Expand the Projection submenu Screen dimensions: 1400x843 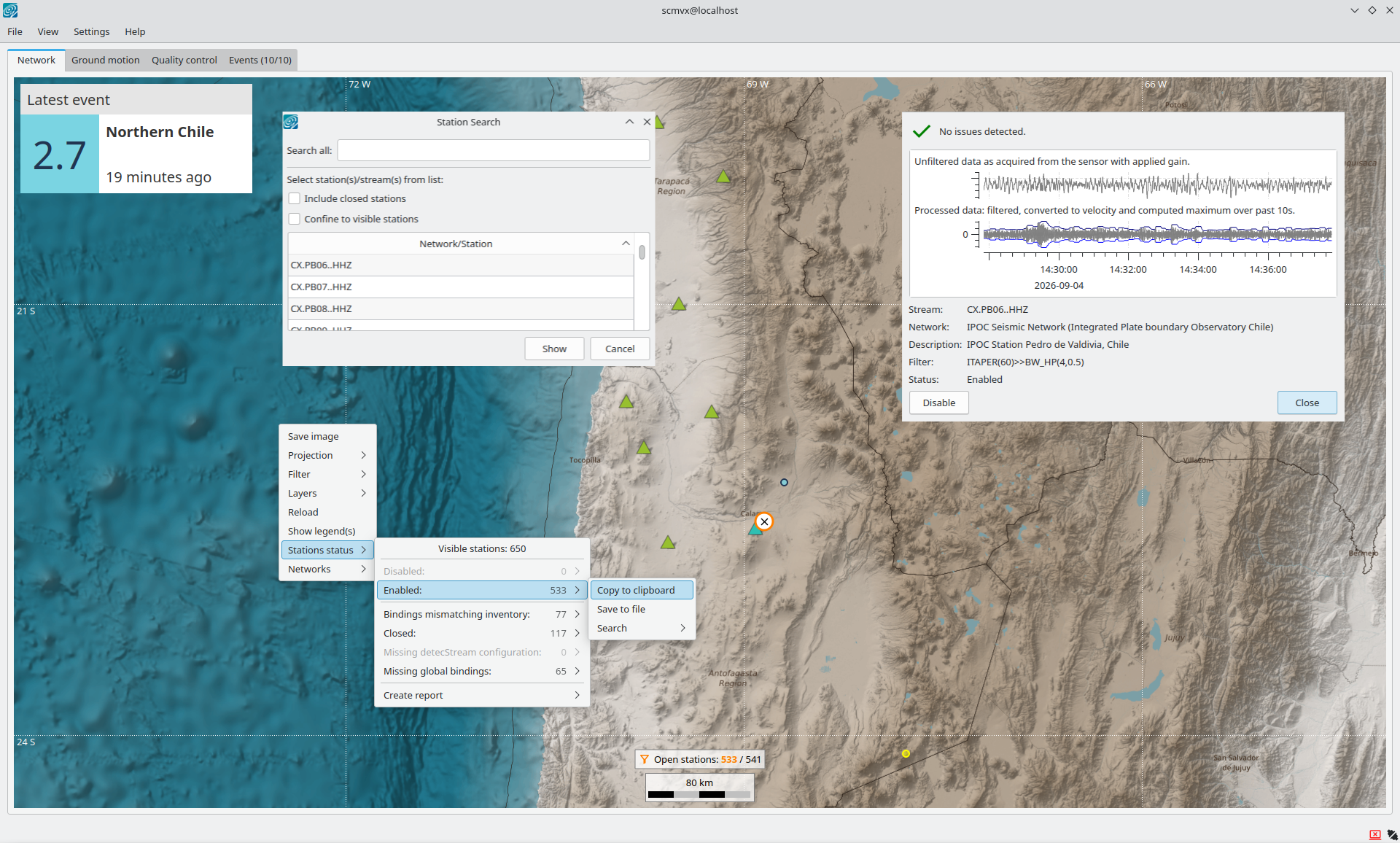(327, 455)
